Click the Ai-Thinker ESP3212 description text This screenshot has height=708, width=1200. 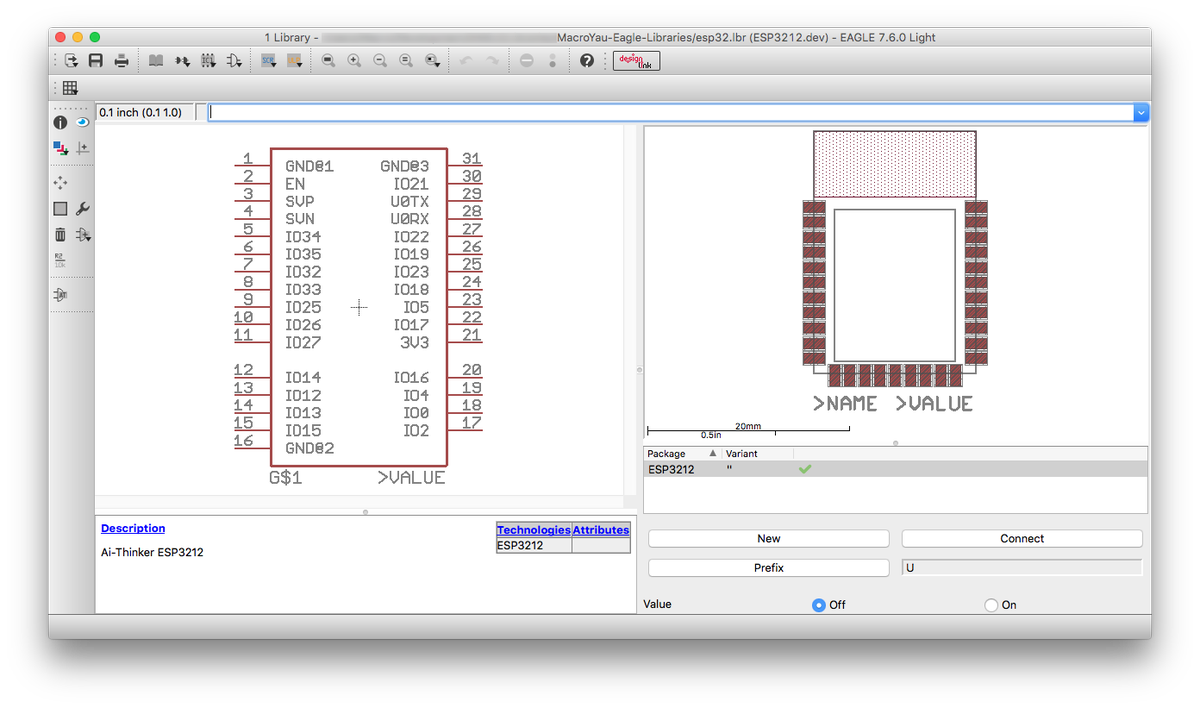click(x=152, y=552)
